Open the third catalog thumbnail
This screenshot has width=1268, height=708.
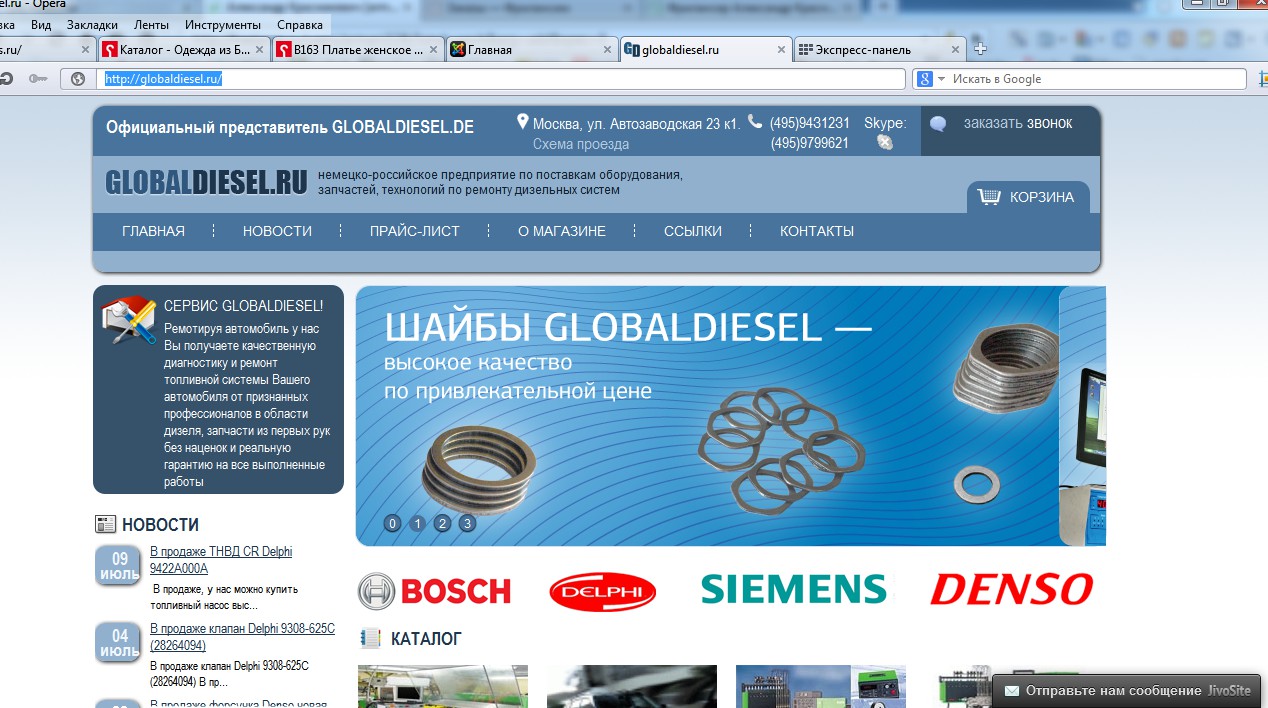pyautogui.click(x=821, y=686)
